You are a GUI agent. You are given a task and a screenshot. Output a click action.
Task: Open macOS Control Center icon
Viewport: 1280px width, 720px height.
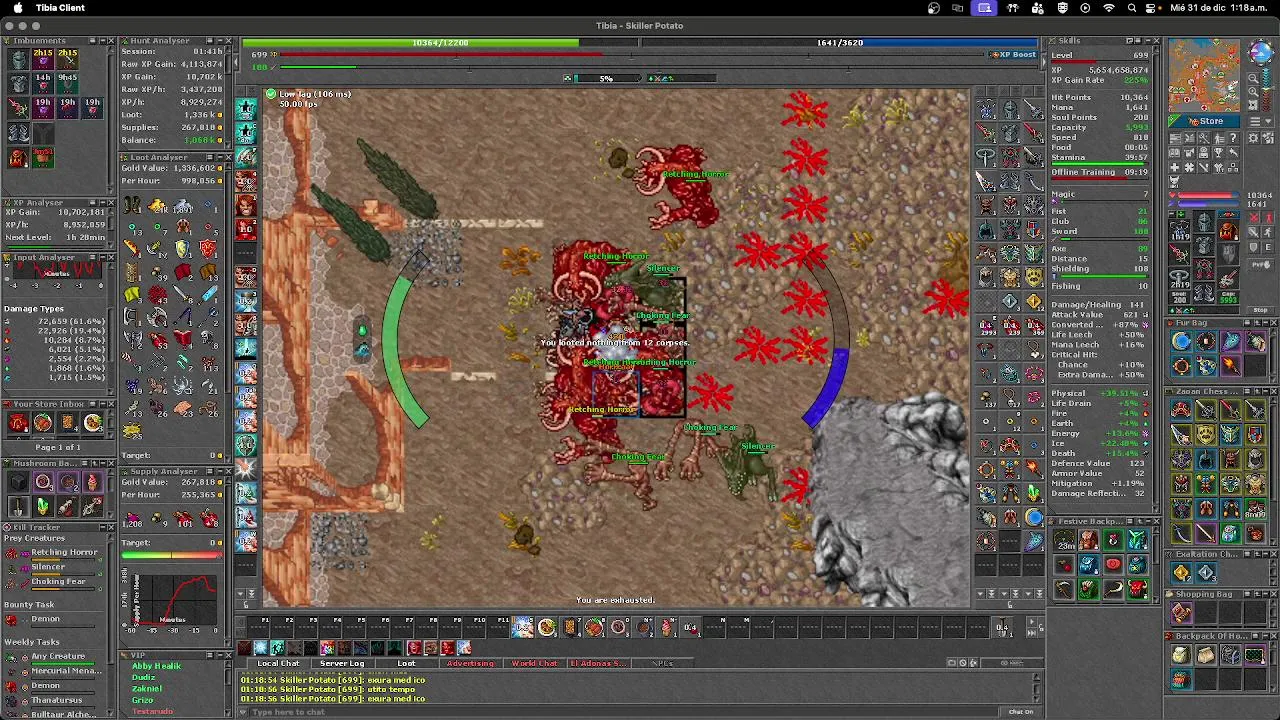[x=1150, y=8]
